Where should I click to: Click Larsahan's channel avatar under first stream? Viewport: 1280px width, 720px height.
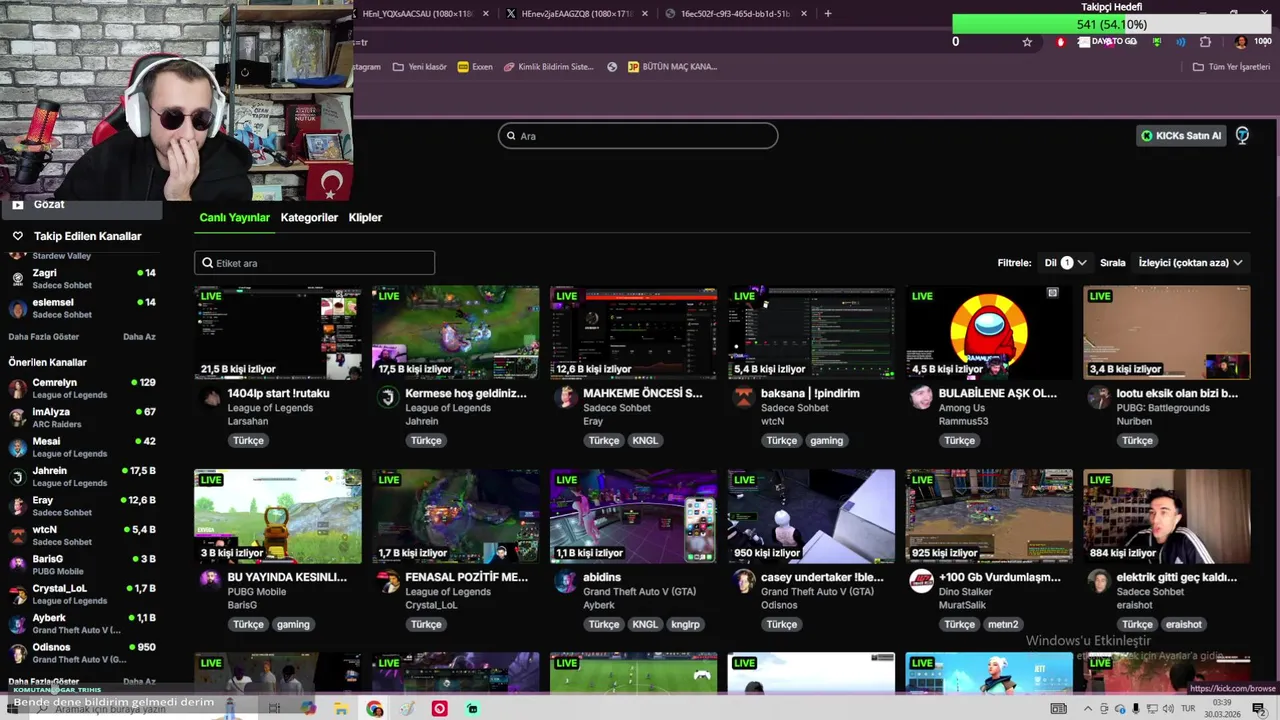(210, 398)
